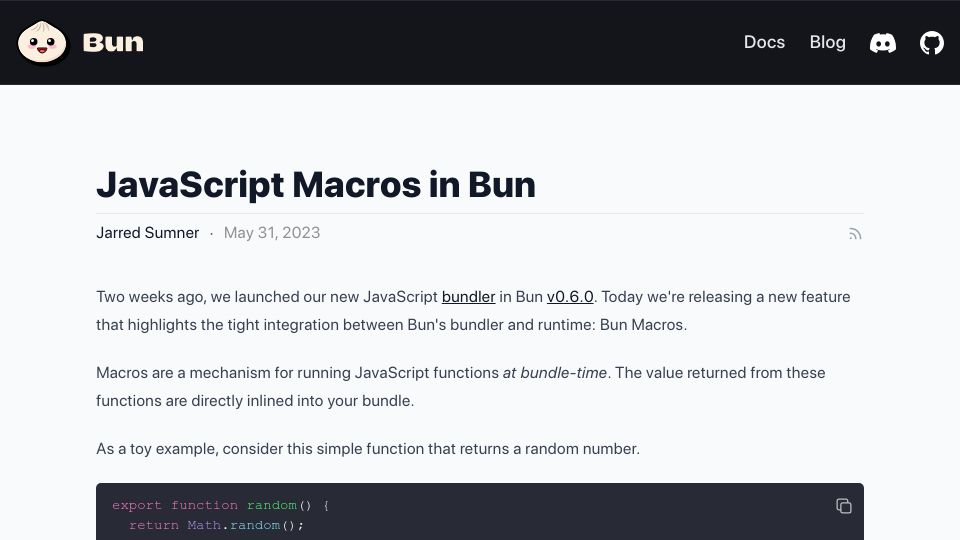The height and width of the screenshot is (540, 960).
Task: Go to the Blog page
Action: point(827,42)
